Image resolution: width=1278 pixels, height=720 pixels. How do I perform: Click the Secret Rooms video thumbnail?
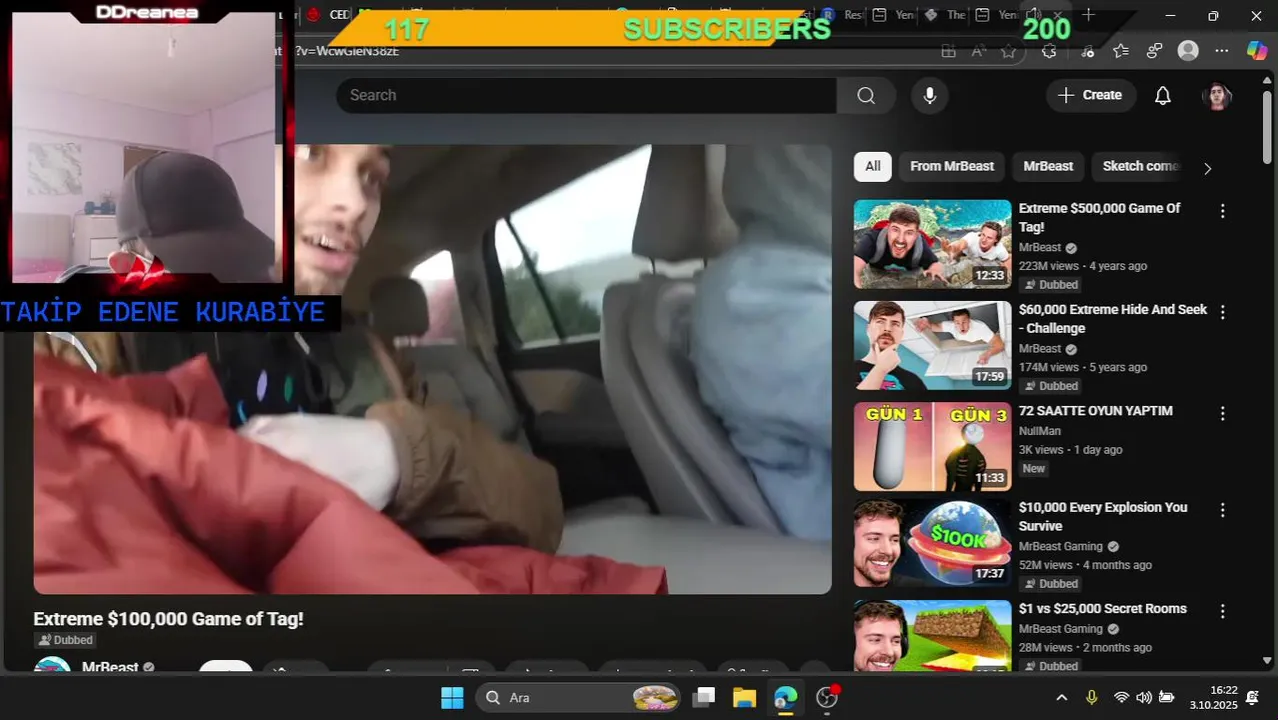tap(932, 635)
